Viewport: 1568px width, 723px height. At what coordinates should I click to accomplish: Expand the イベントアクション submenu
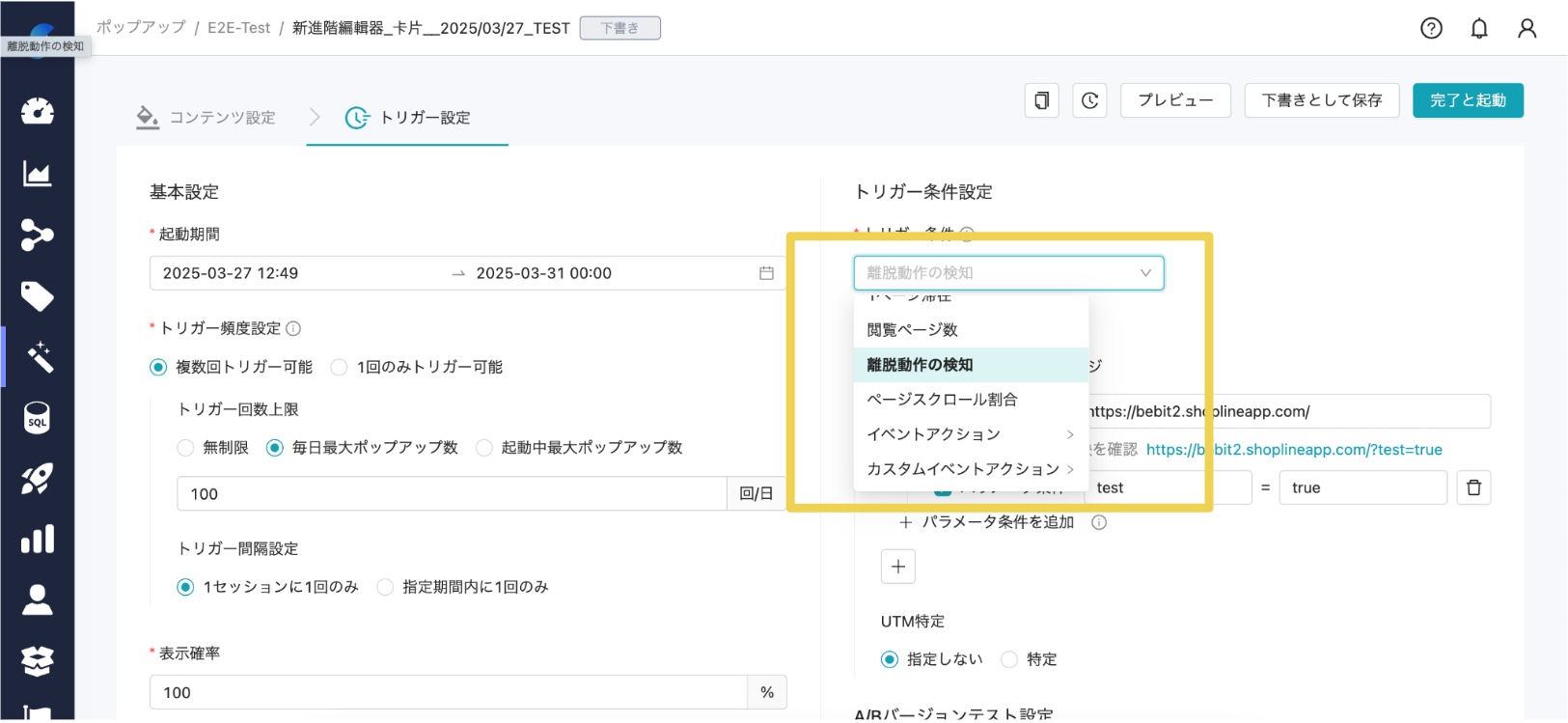[x=971, y=434]
